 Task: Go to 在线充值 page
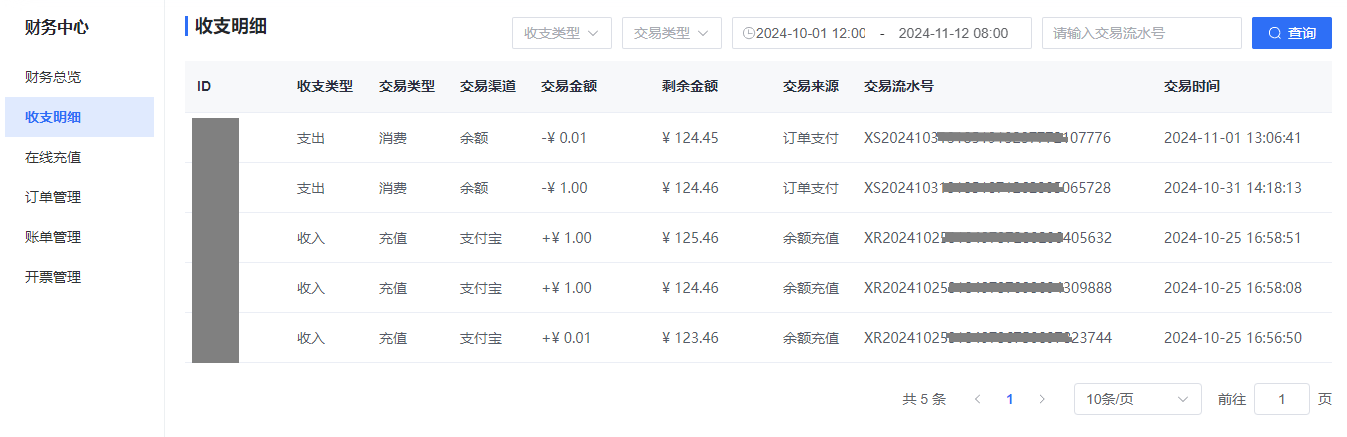click(x=53, y=157)
